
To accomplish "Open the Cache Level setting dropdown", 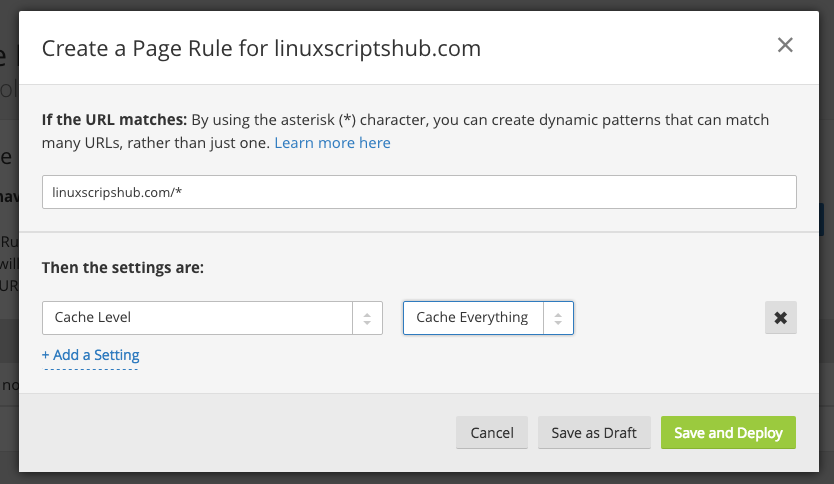I will 212,318.
